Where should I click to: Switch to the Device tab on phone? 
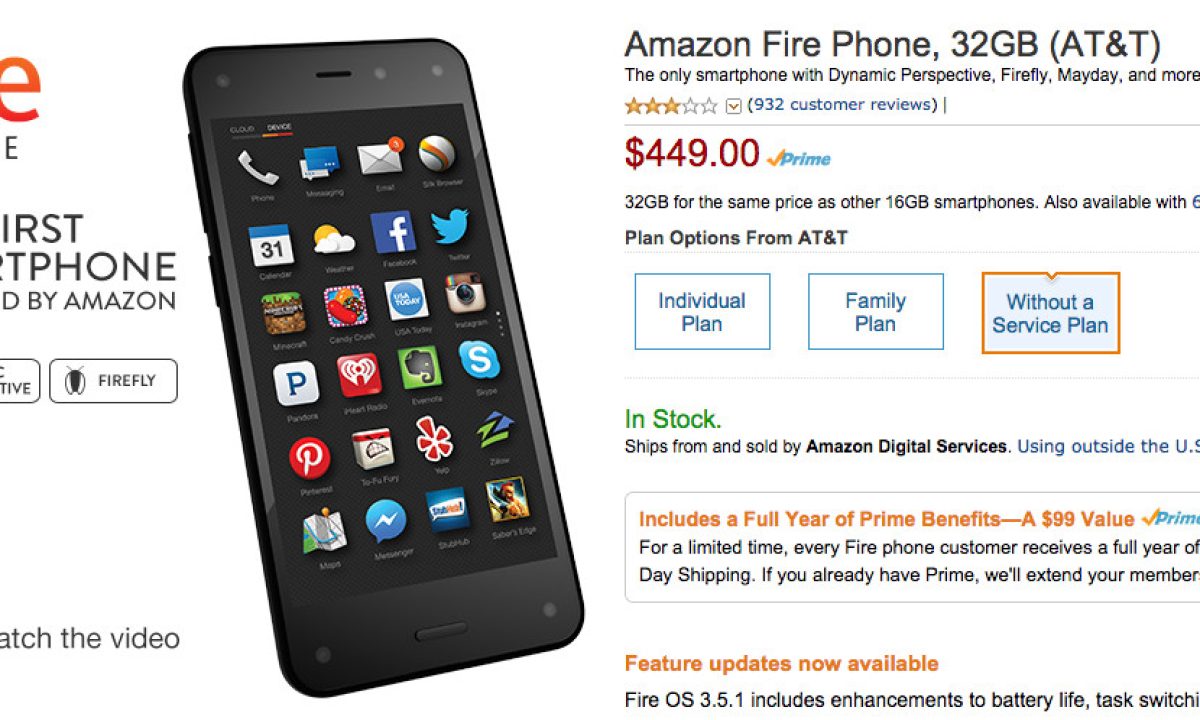click(278, 127)
